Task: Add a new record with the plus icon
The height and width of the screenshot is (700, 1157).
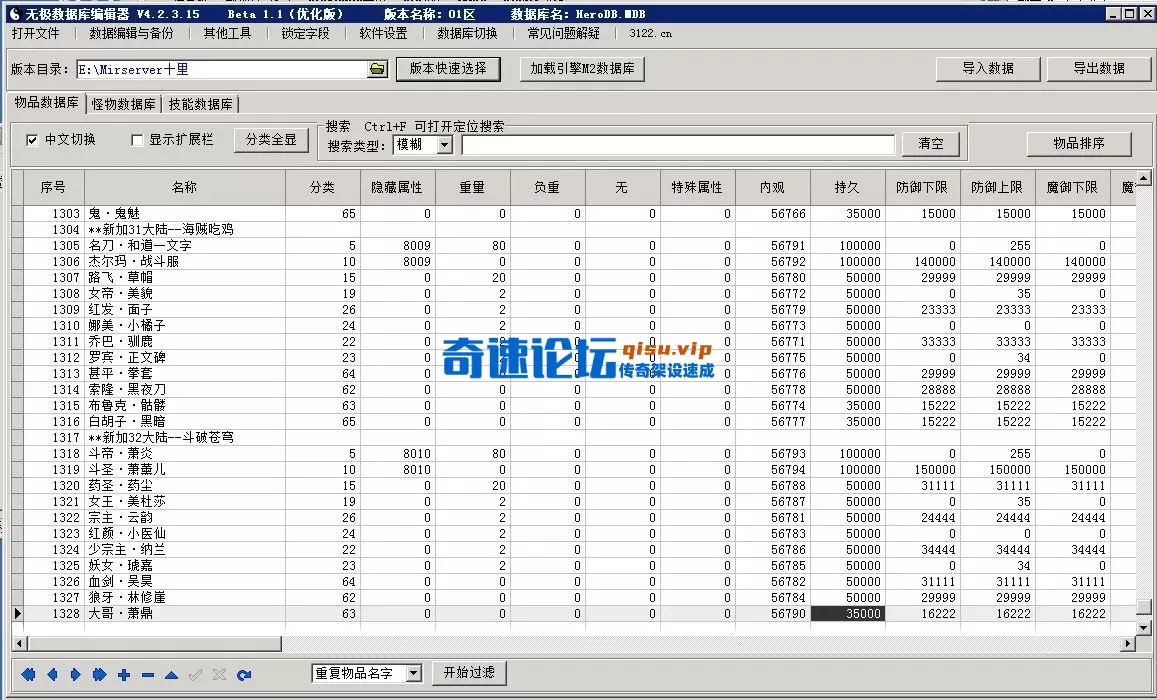Action: [x=122, y=675]
